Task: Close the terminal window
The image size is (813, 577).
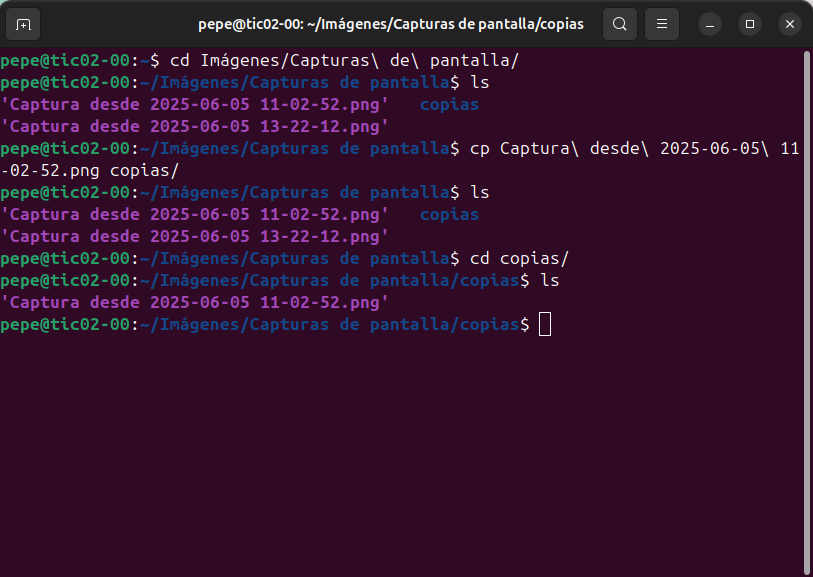Action: point(789,23)
